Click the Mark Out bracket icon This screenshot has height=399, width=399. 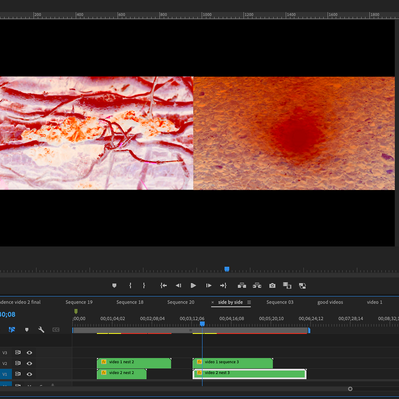(x=144, y=286)
